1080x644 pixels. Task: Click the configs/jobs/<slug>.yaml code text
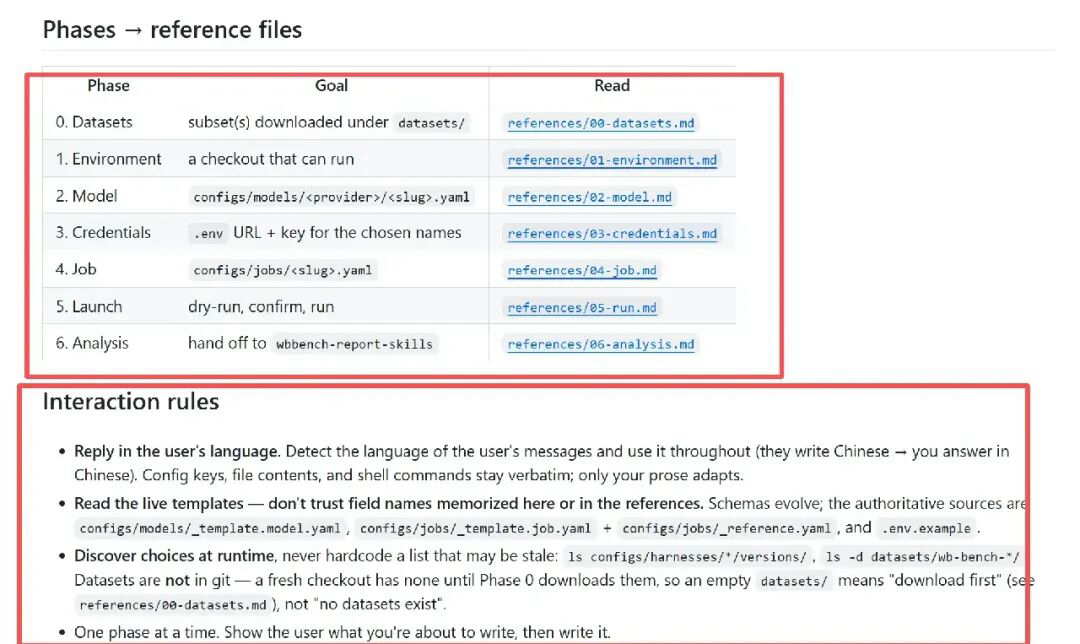click(282, 270)
